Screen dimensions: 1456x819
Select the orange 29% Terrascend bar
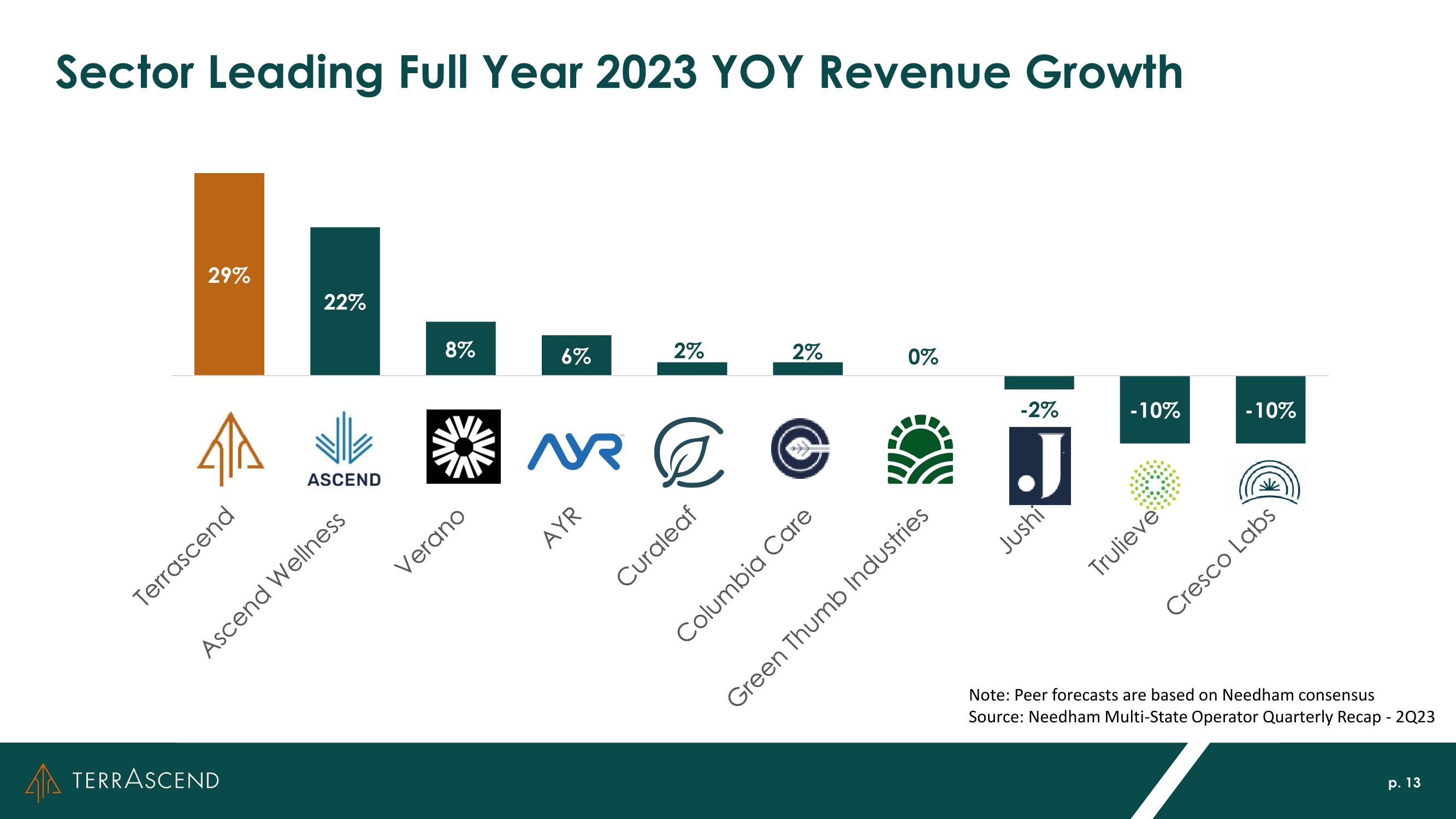pos(229,274)
